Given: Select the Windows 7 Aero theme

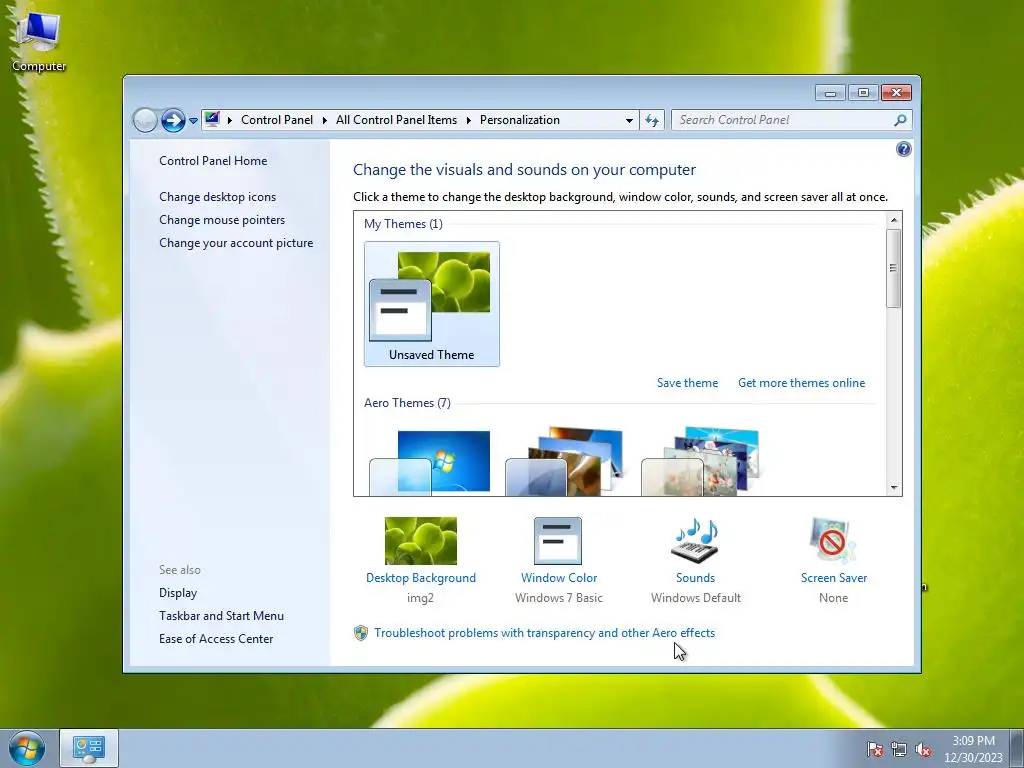Looking at the screenshot, I should (x=430, y=461).
